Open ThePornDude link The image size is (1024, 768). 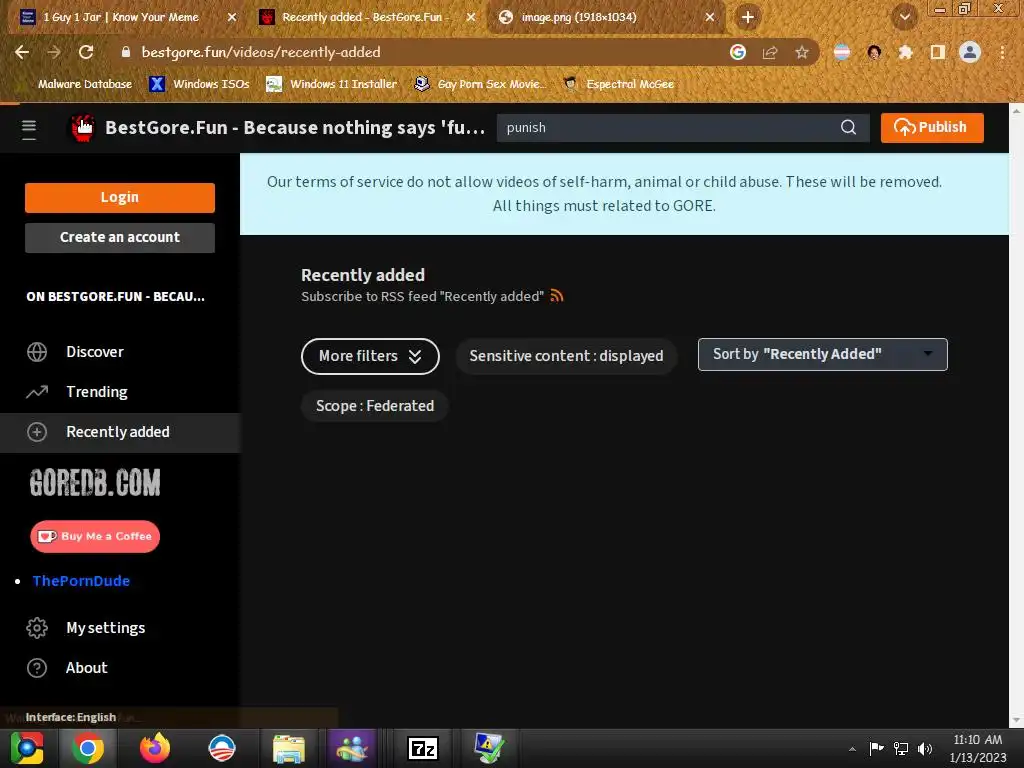81,581
